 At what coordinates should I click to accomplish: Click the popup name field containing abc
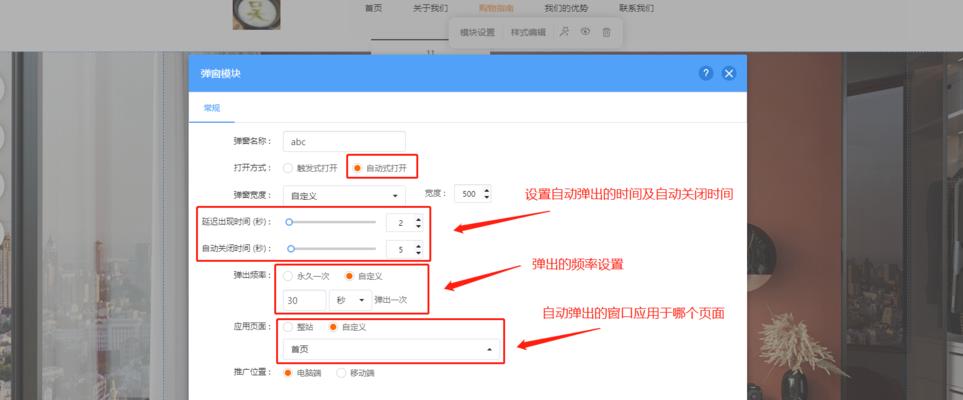point(345,141)
